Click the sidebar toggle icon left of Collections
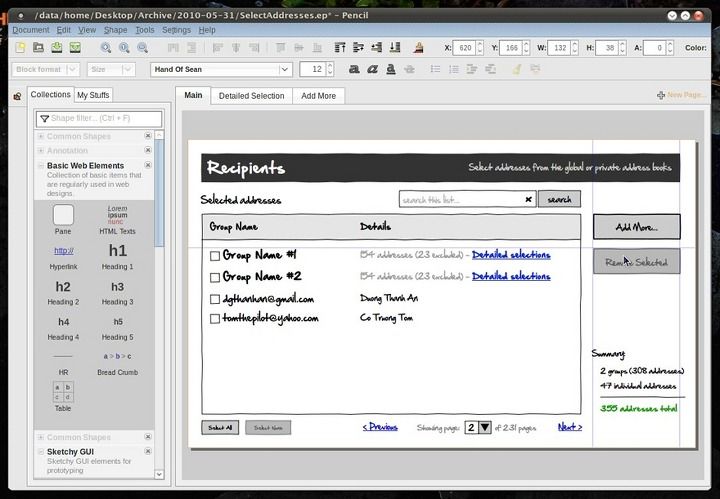720x499 pixels. [x=17, y=96]
